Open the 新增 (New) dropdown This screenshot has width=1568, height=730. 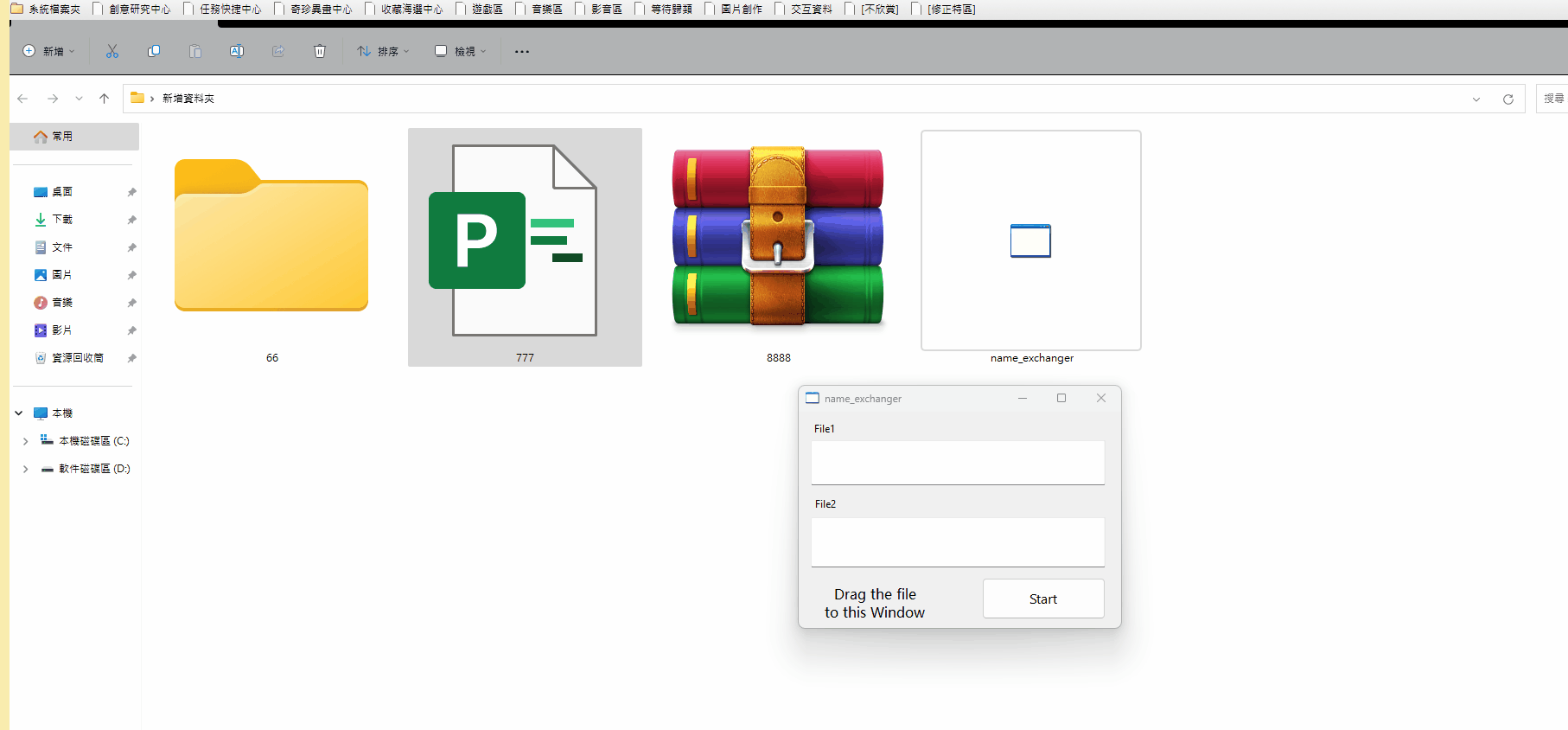[x=49, y=52]
